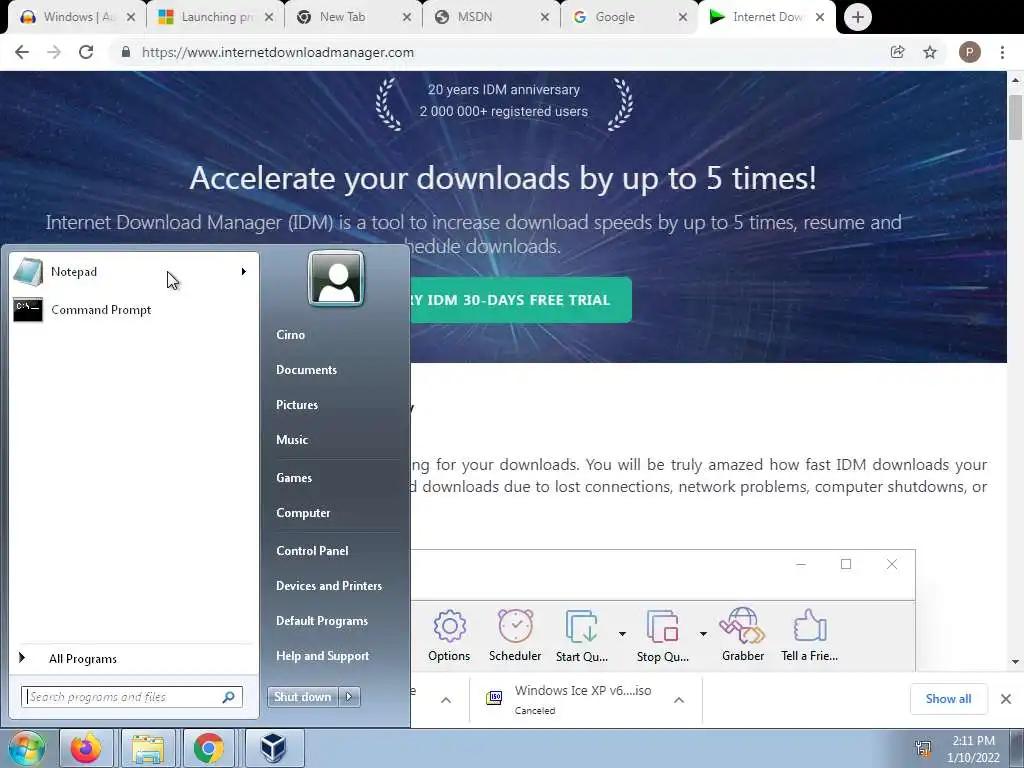The height and width of the screenshot is (768, 1024).
Task: Open the Chrome three-dot menu
Action: click(1002, 52)
